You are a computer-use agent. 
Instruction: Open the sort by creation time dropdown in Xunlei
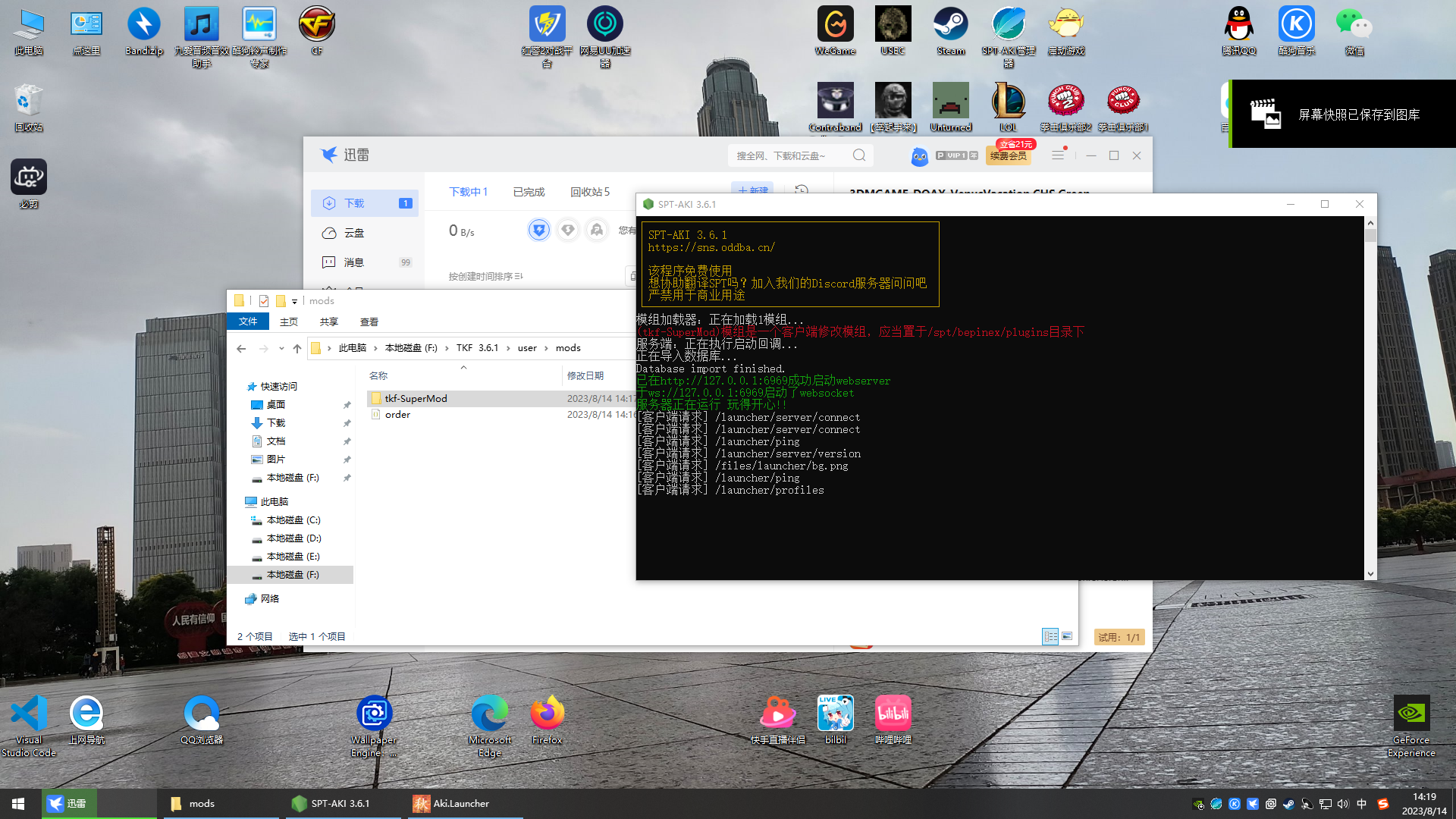[485, 277]
